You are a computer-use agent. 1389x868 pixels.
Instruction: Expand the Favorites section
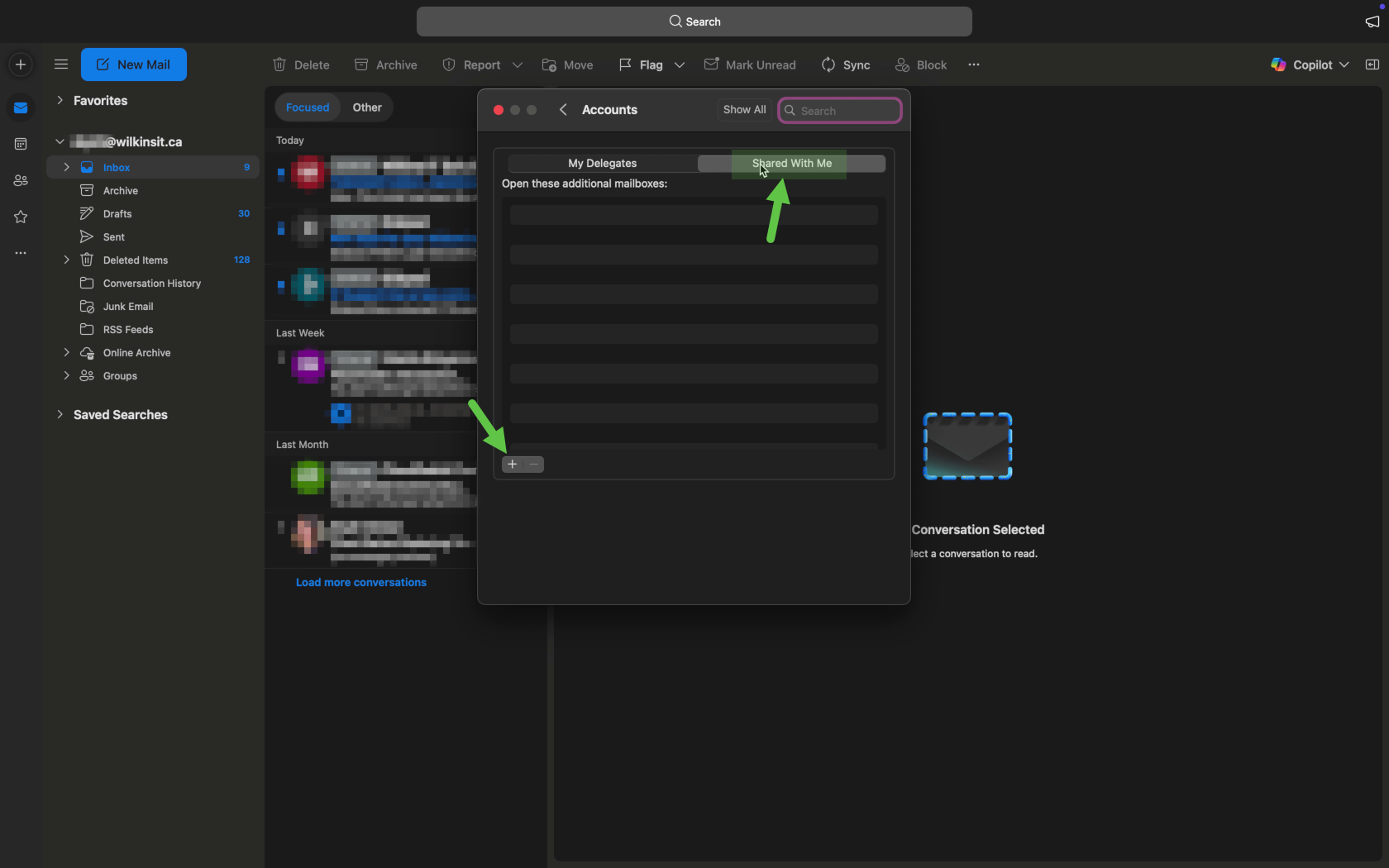click(60, 100)
